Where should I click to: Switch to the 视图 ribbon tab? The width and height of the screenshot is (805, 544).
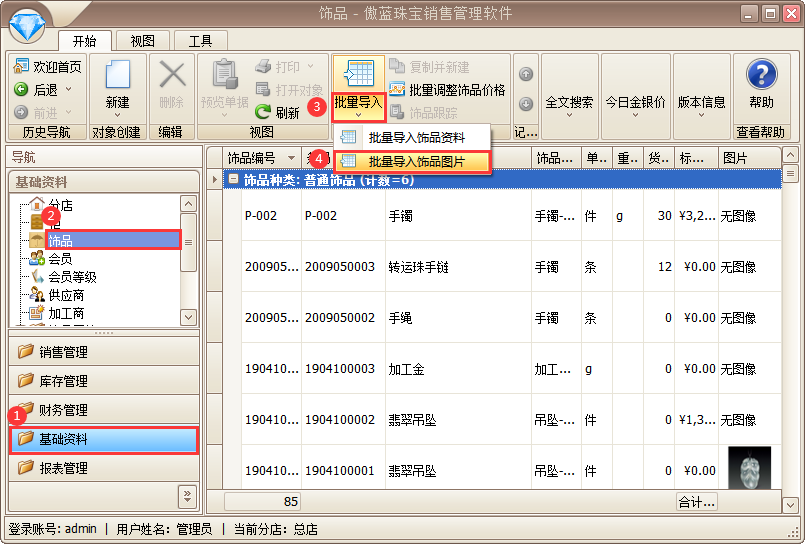tap(142, 41)
